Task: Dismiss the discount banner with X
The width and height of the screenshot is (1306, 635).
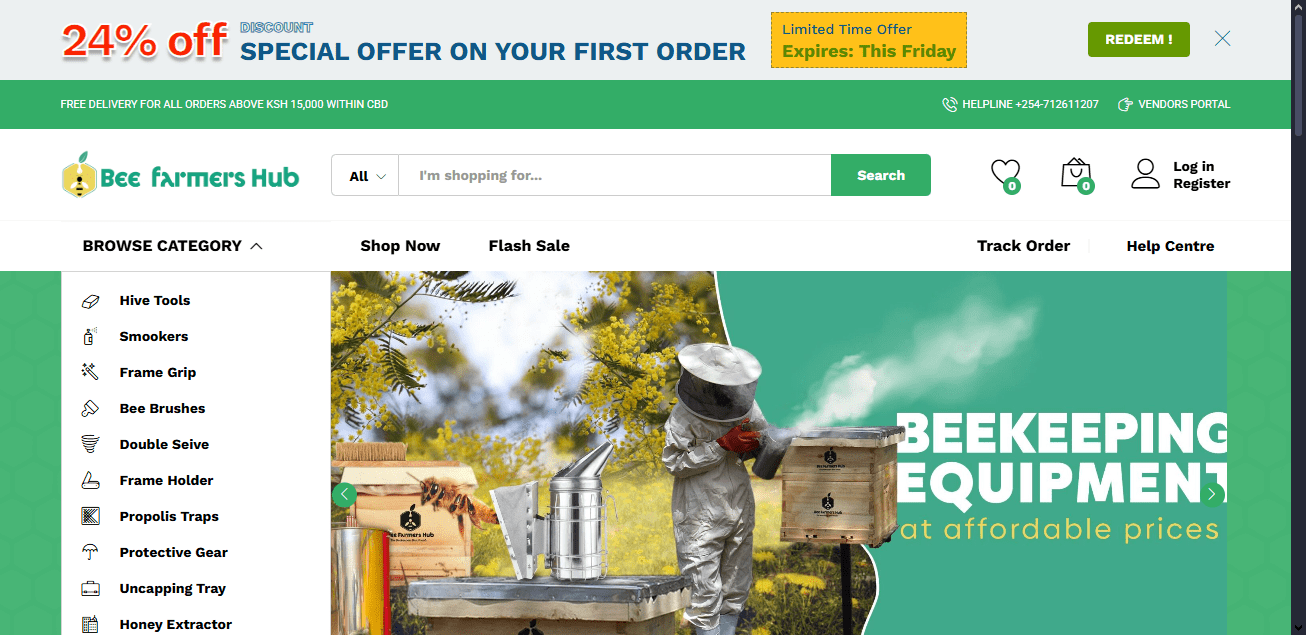Action: tap(1222, 39)
